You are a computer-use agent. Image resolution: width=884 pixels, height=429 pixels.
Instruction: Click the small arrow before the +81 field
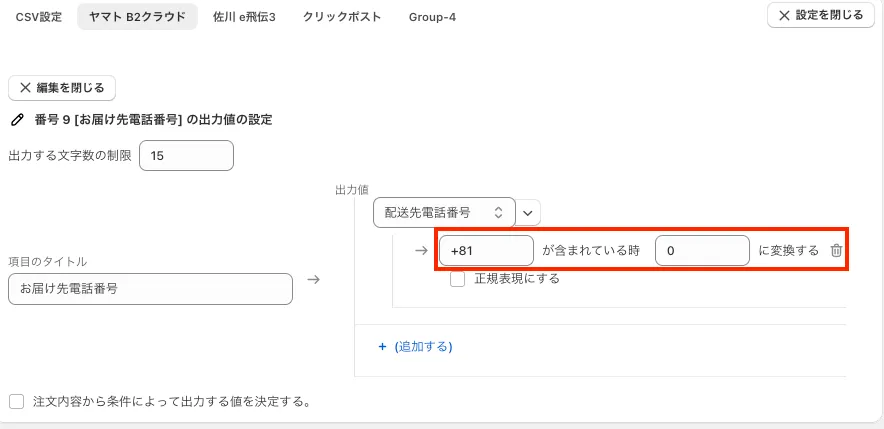tap(421, 251)
